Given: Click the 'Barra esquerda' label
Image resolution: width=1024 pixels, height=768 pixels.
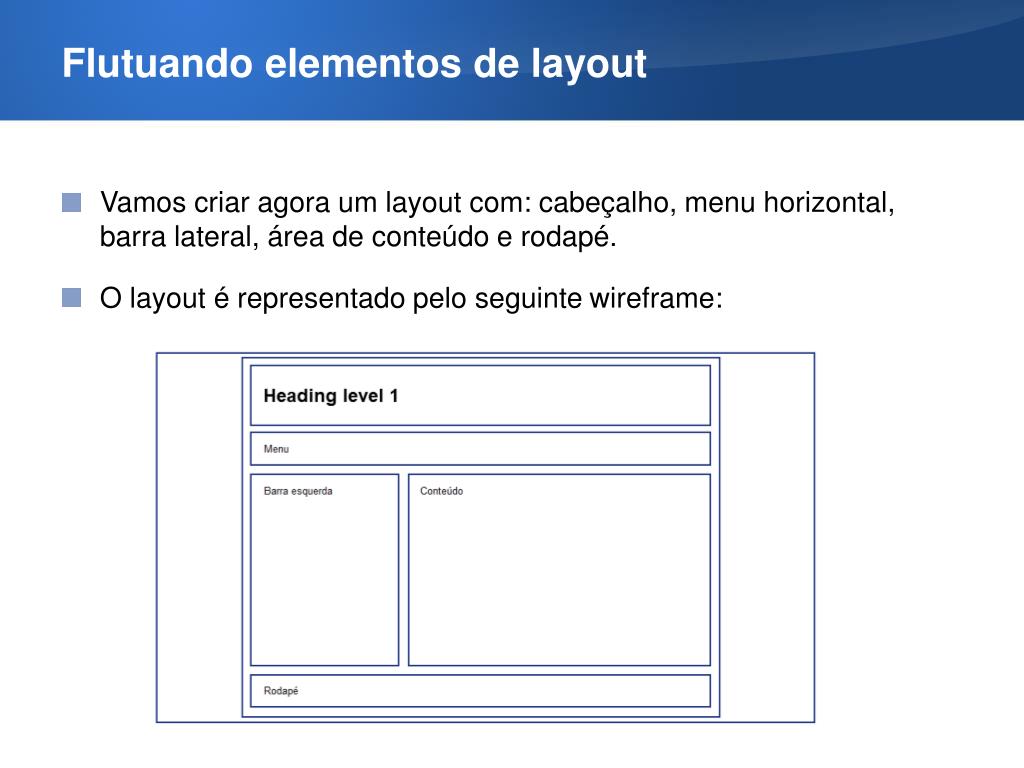Looking at the screenshot, I should pos(298,491).
